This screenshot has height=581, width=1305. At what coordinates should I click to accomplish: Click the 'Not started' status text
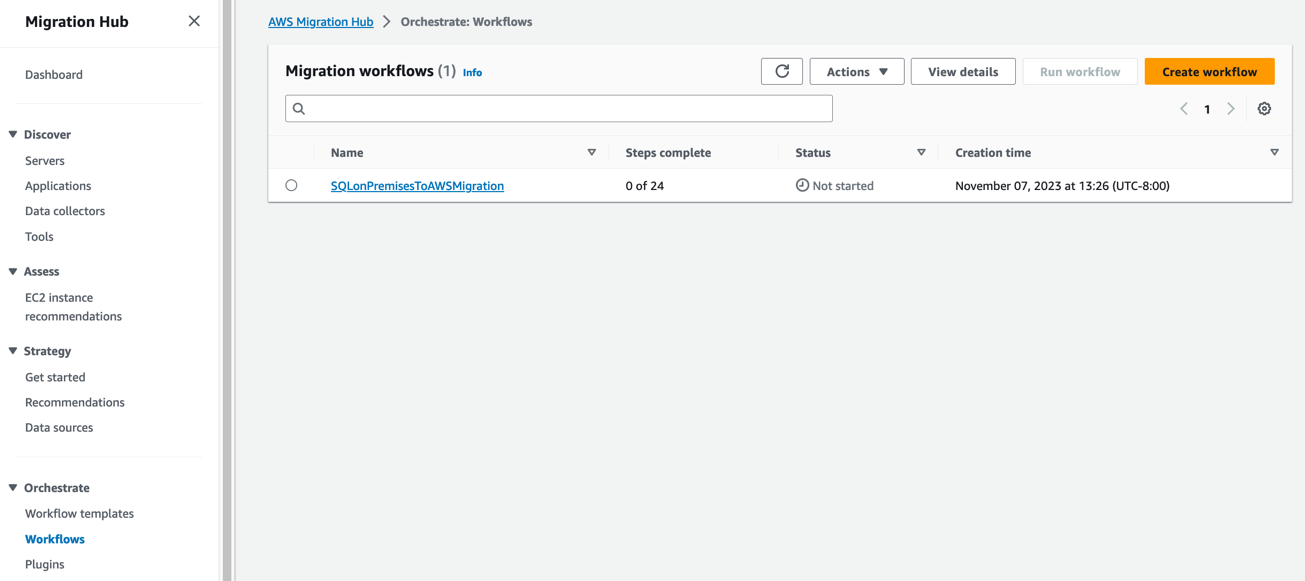click(x=843, y=185)
